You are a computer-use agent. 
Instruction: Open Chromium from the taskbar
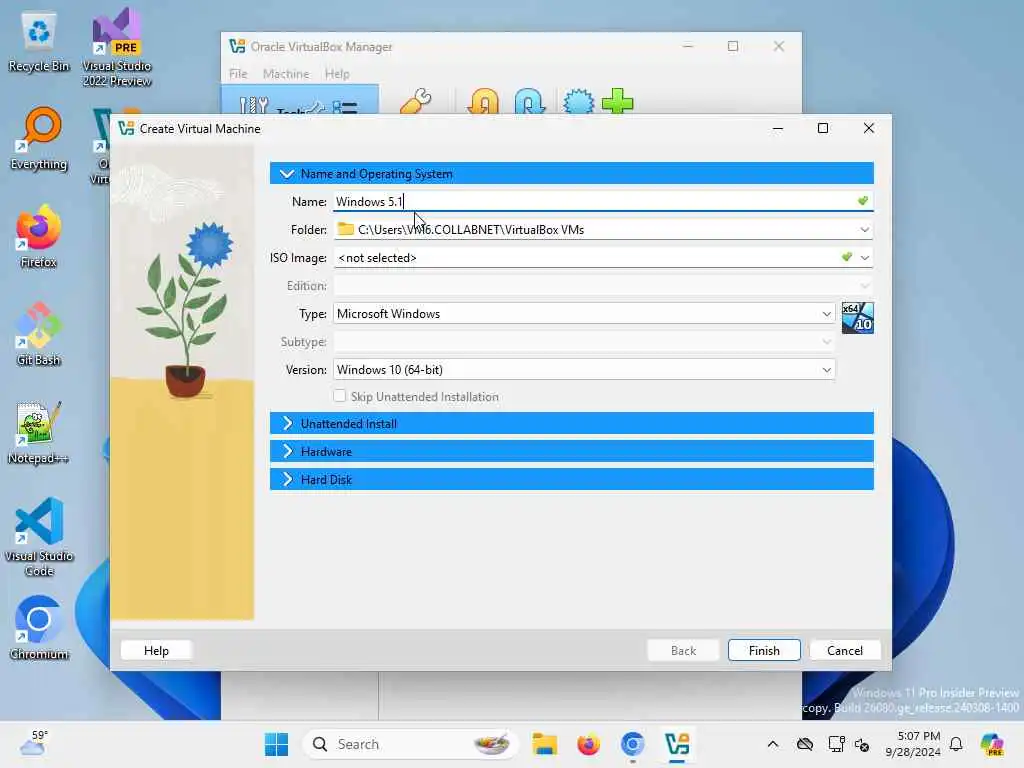pyautogui.click(x=632, y=744)
